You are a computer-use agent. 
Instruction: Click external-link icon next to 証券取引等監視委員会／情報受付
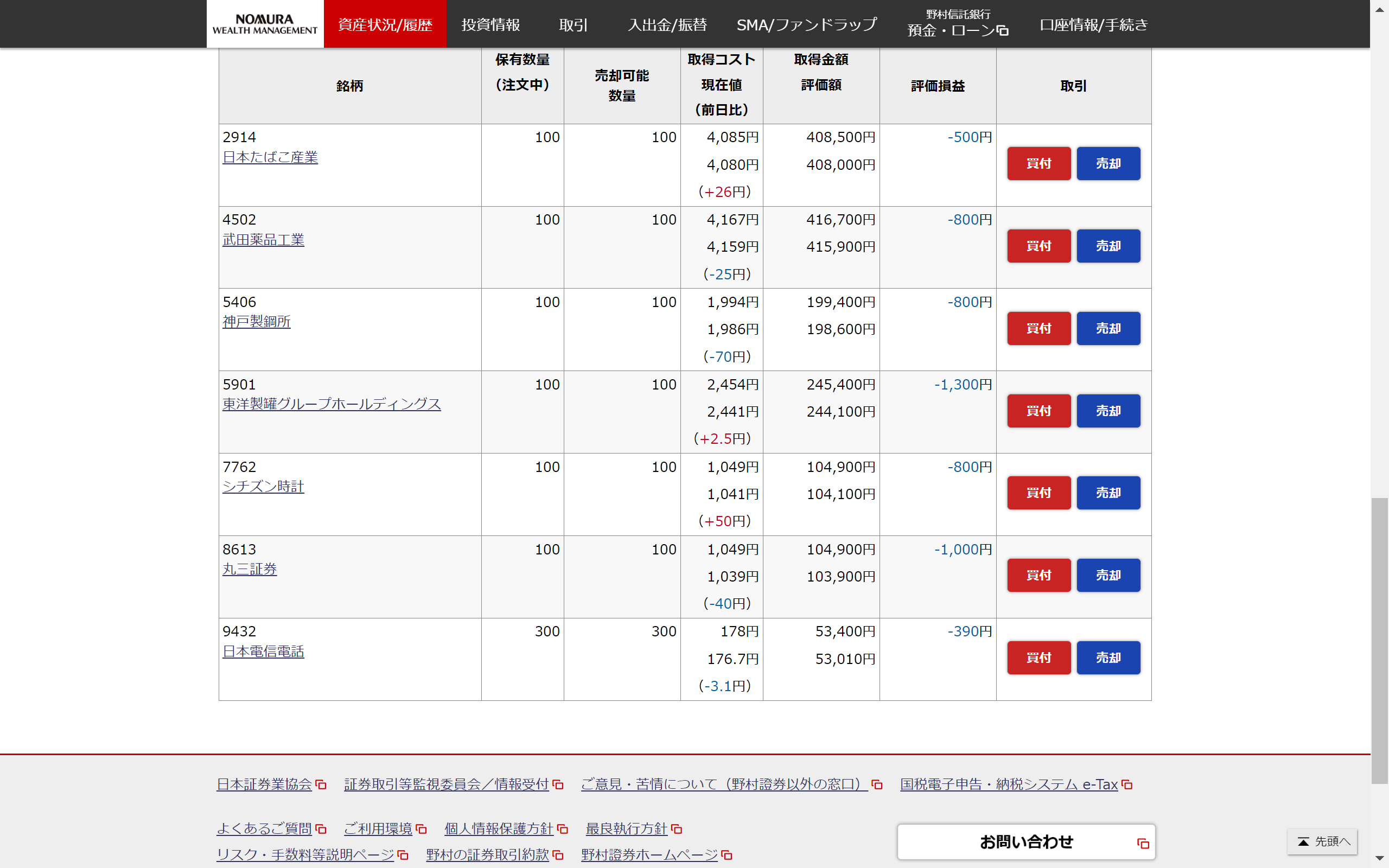pos(558,785)
